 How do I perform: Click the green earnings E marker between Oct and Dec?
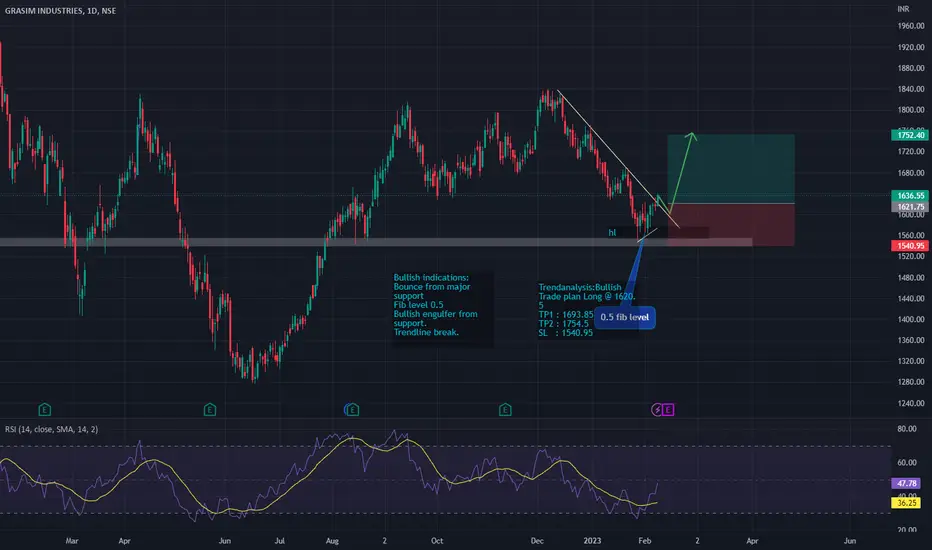[505, 409]
